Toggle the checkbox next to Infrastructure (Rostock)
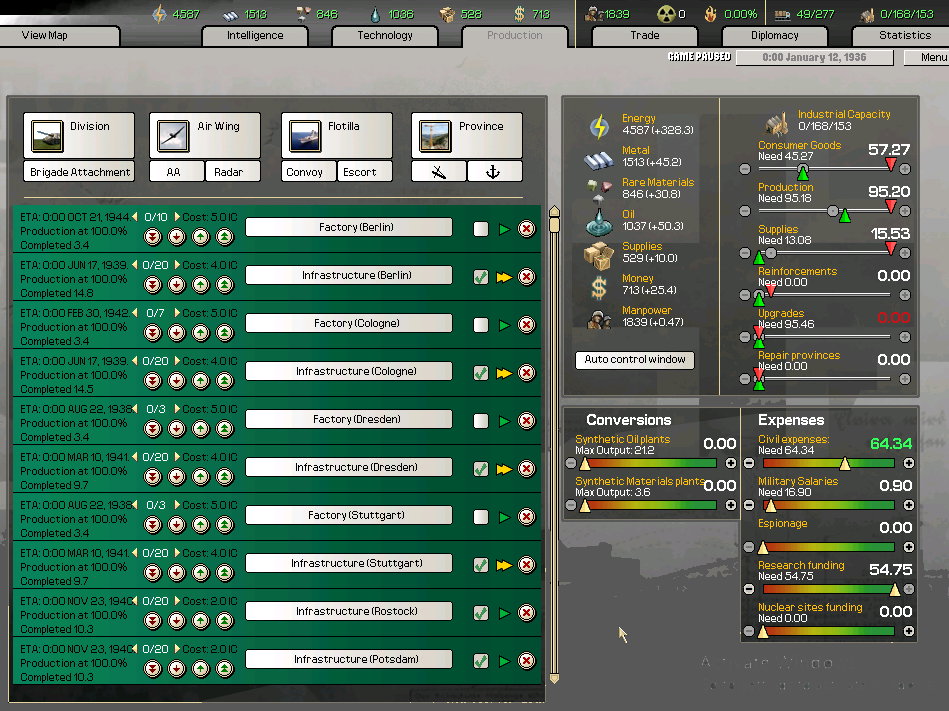Image resolution: width=949 pixels, height=711 pixels. [480, 611]
